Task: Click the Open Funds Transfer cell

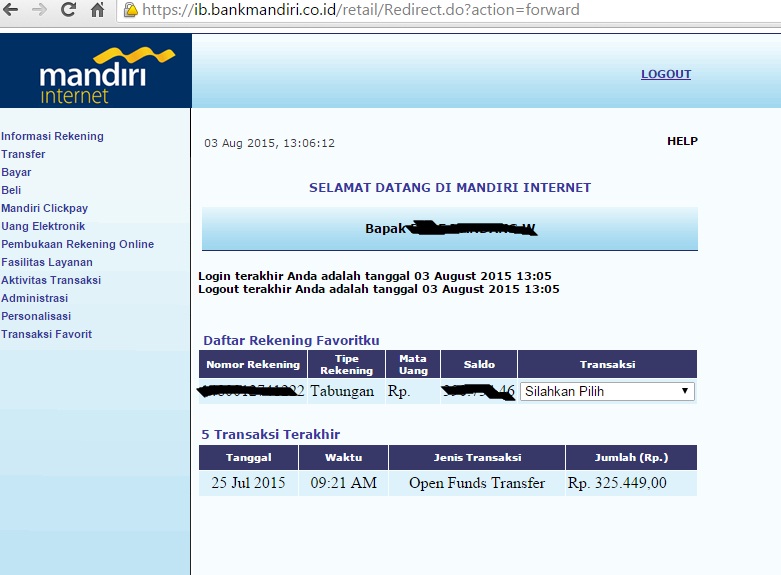Action: (x=477, y=483)
